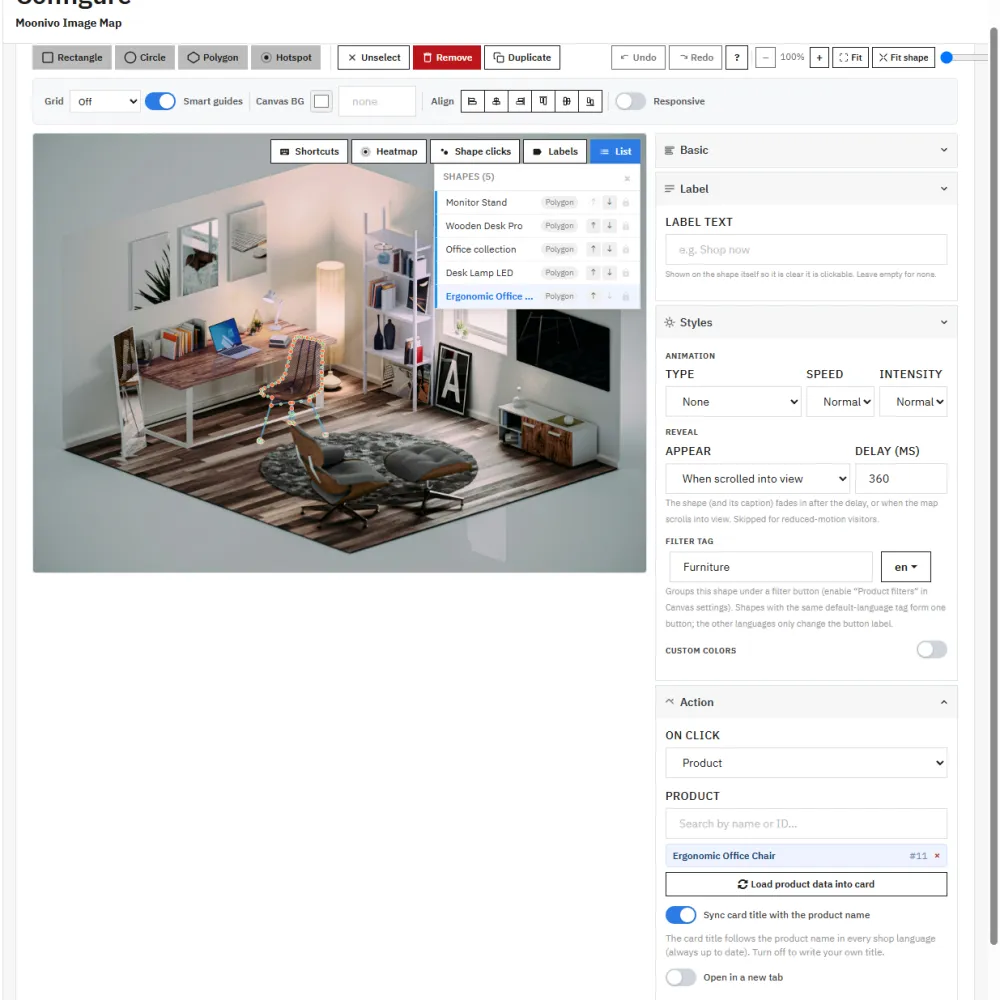The height and width of the screenshot is (1000, 1000).
Task: Fit the canvas to view
Action: (850, 57)
